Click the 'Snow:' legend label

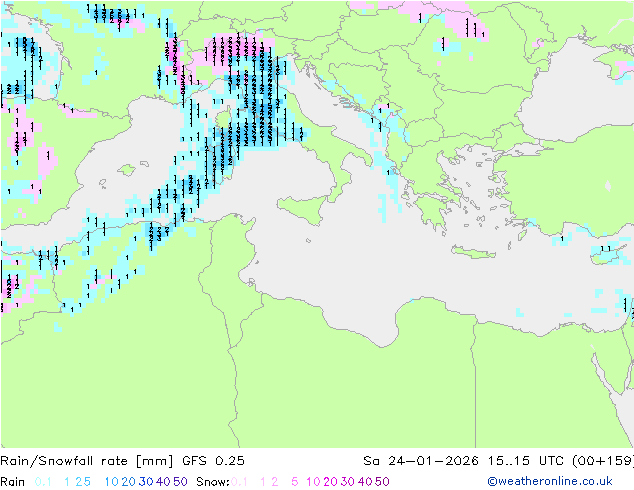coord(213,482)
